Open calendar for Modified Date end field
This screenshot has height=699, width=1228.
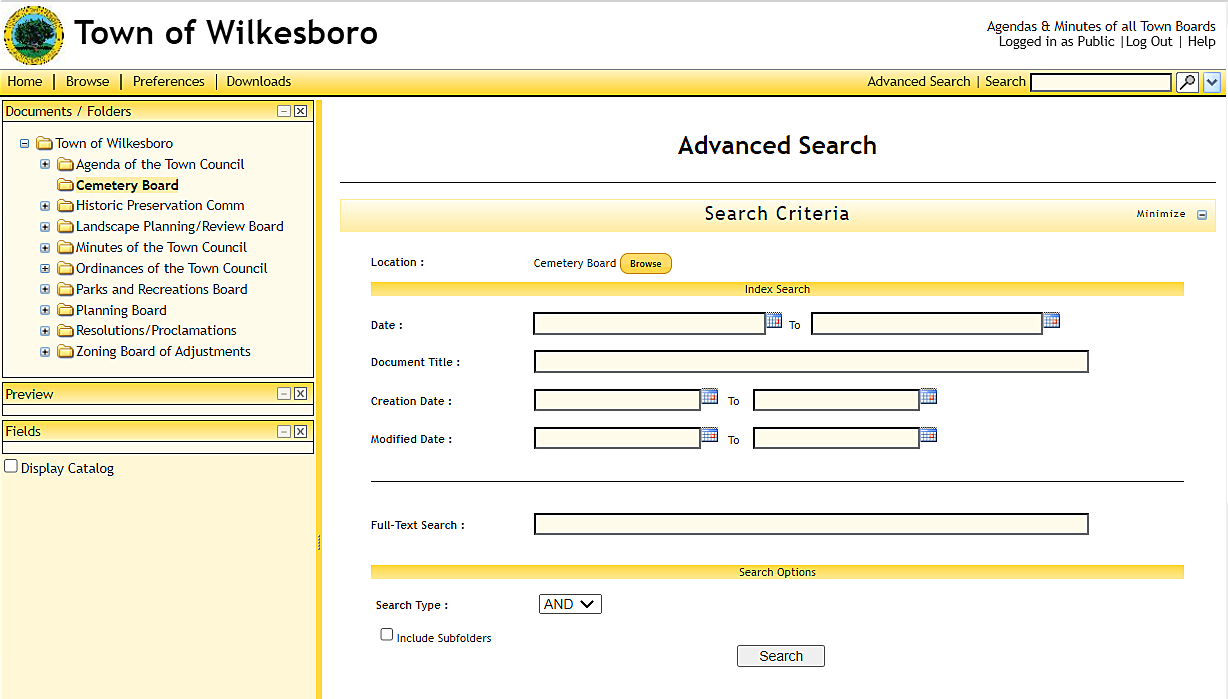[x=928, y=435]
